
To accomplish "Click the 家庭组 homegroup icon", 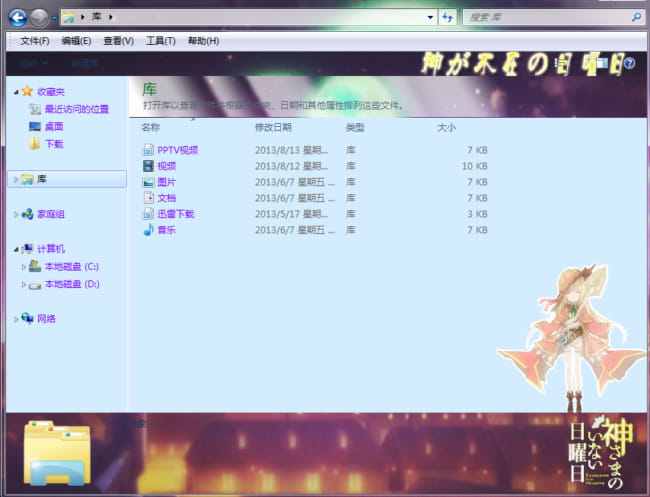I will pyautogui.click(x=27, y=214).
